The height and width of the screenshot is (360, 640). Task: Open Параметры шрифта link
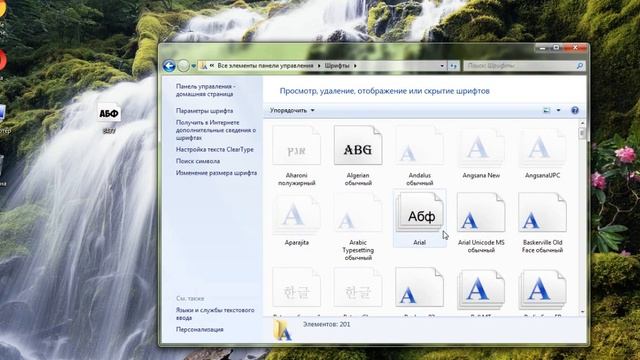[x=204, y=111]
